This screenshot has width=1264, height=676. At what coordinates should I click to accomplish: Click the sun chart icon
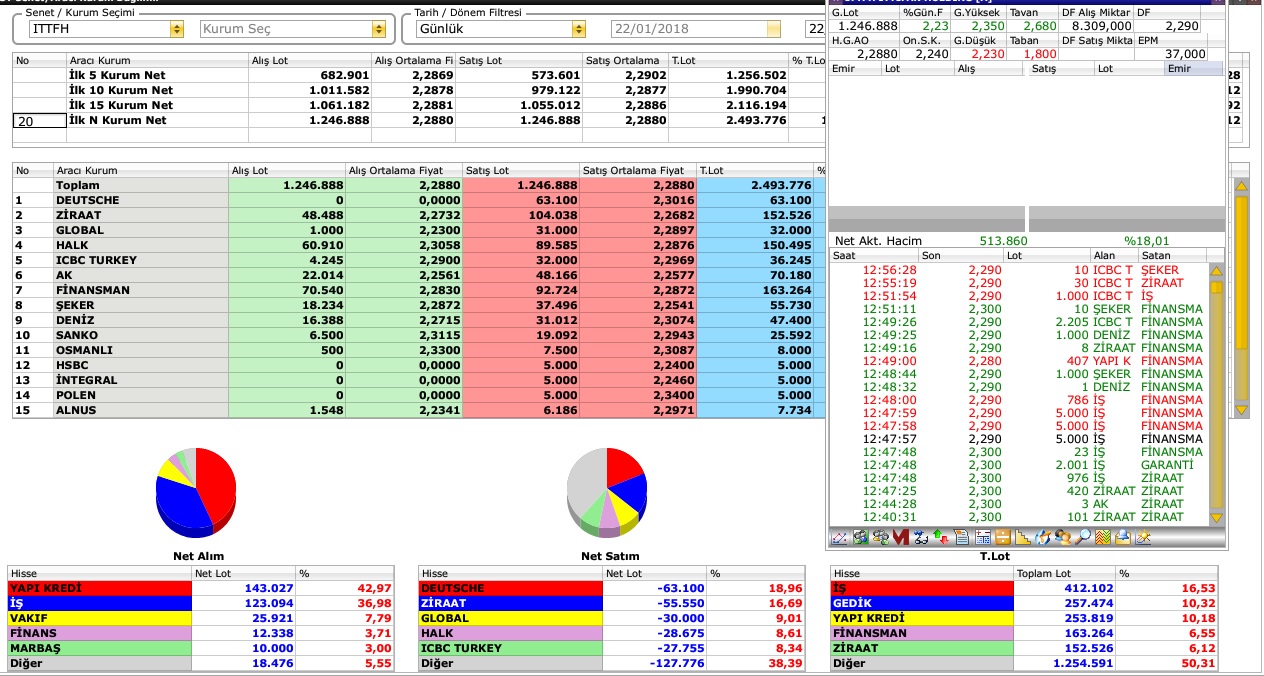pos(1143,538)
